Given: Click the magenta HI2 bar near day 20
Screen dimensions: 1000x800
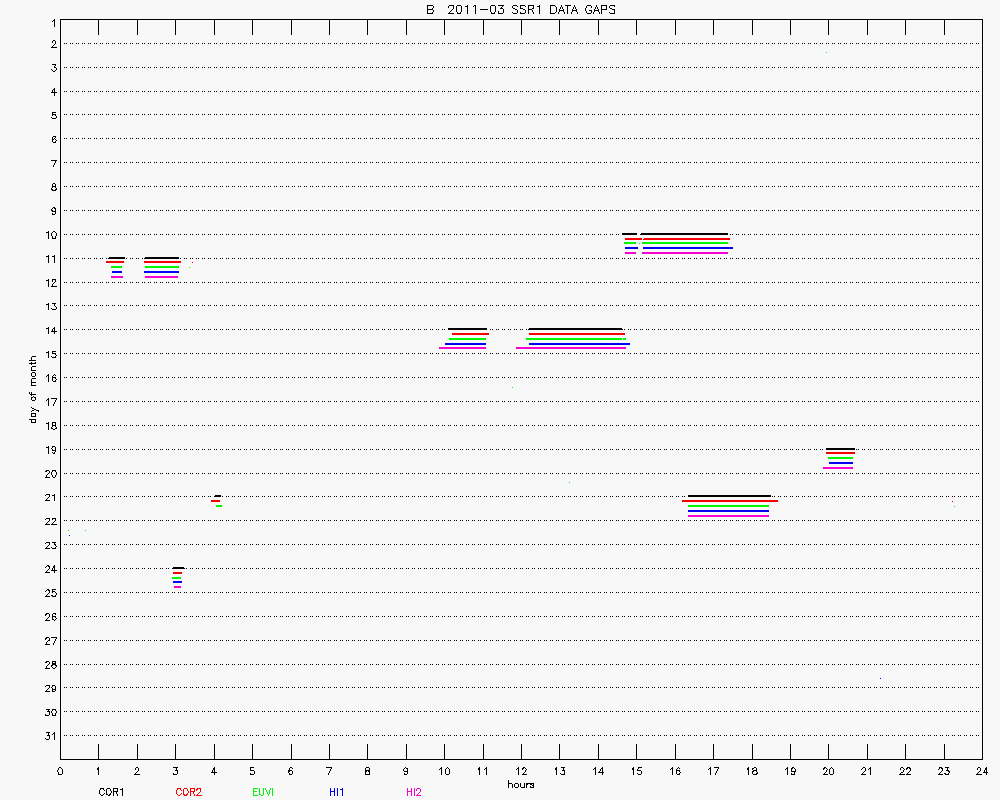Looking at the screenshot, I should point(838,468).
